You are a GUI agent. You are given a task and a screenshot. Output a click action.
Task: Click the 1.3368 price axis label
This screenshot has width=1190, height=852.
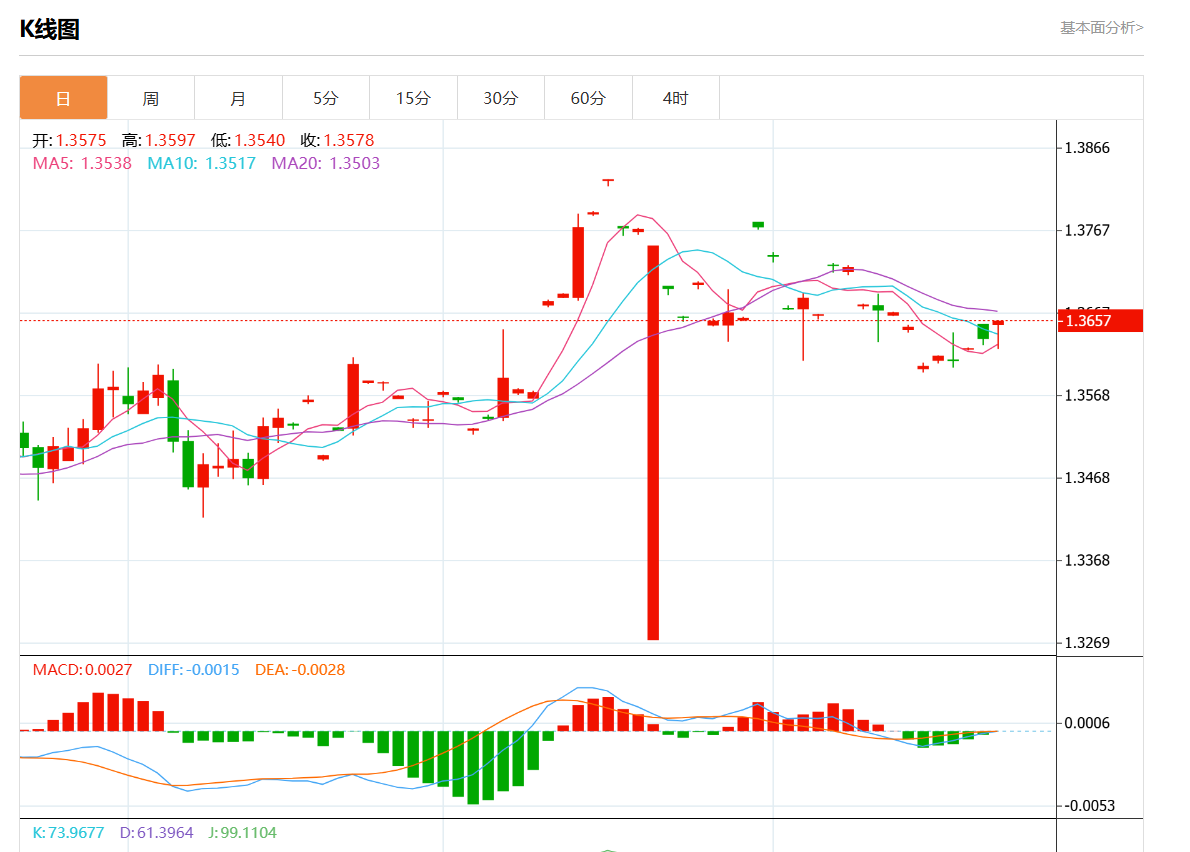coord(1087,561)
